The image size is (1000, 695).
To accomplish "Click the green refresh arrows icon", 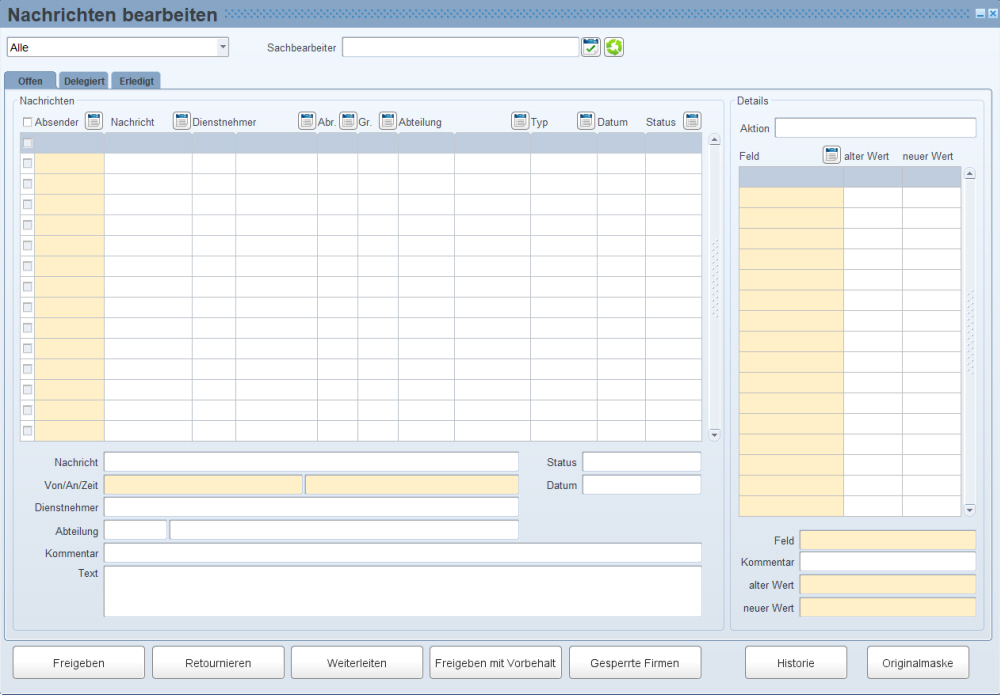I will point(614,47).
